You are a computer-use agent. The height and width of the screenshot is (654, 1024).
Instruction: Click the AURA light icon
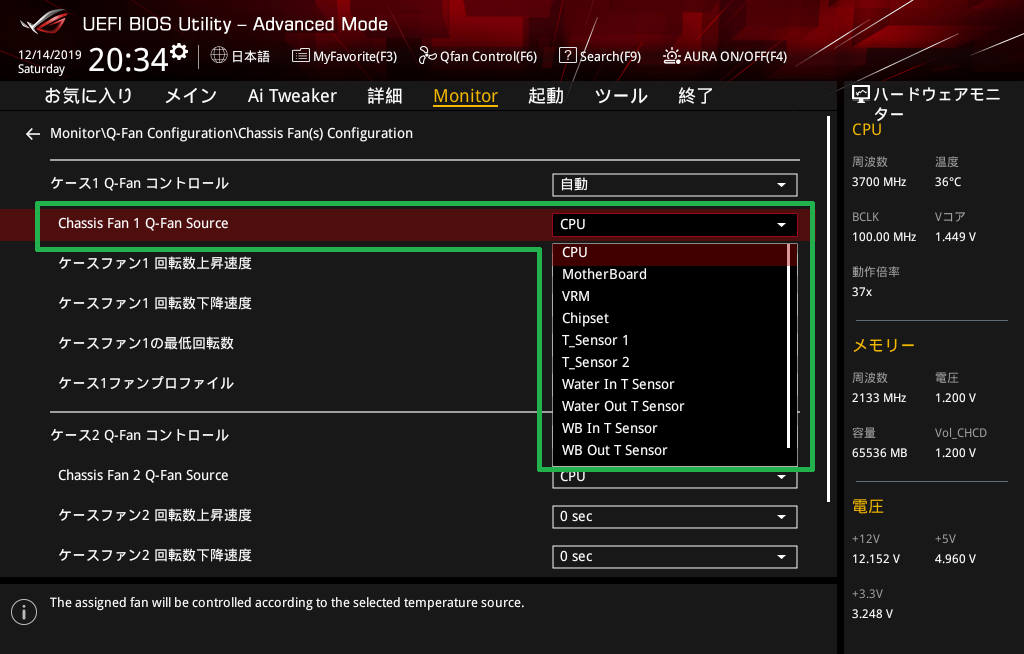coord(671,56)
